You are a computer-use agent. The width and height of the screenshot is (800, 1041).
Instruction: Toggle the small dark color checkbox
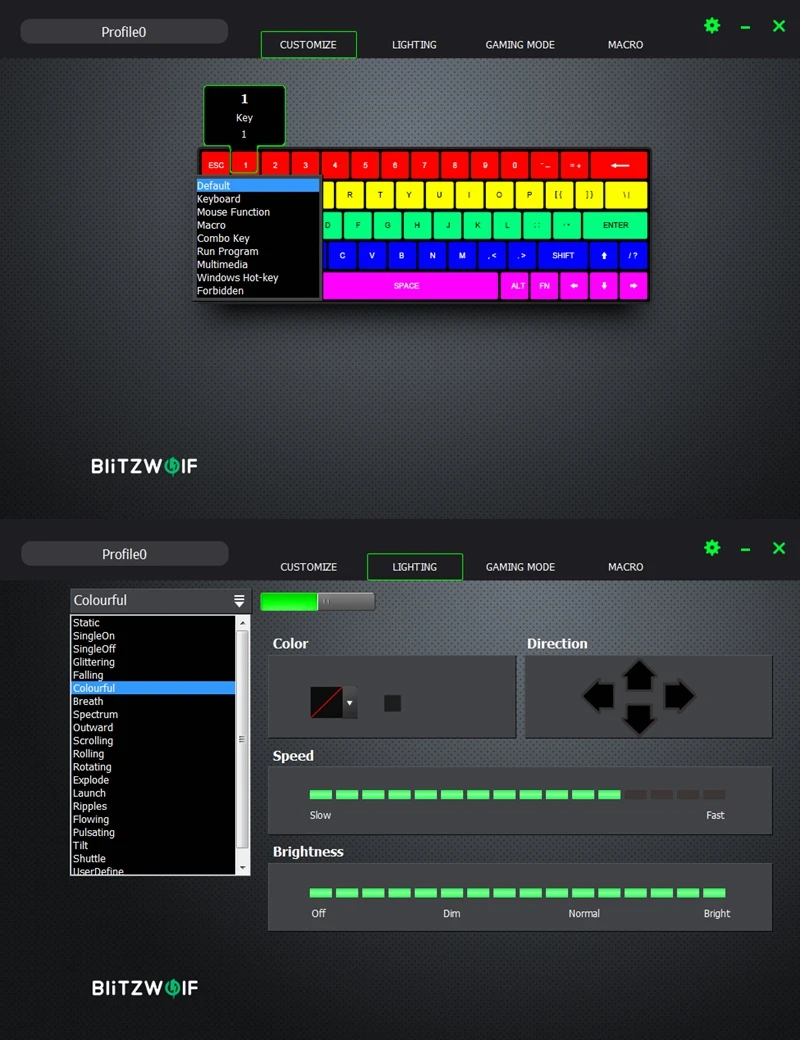[x=392, y=703]
